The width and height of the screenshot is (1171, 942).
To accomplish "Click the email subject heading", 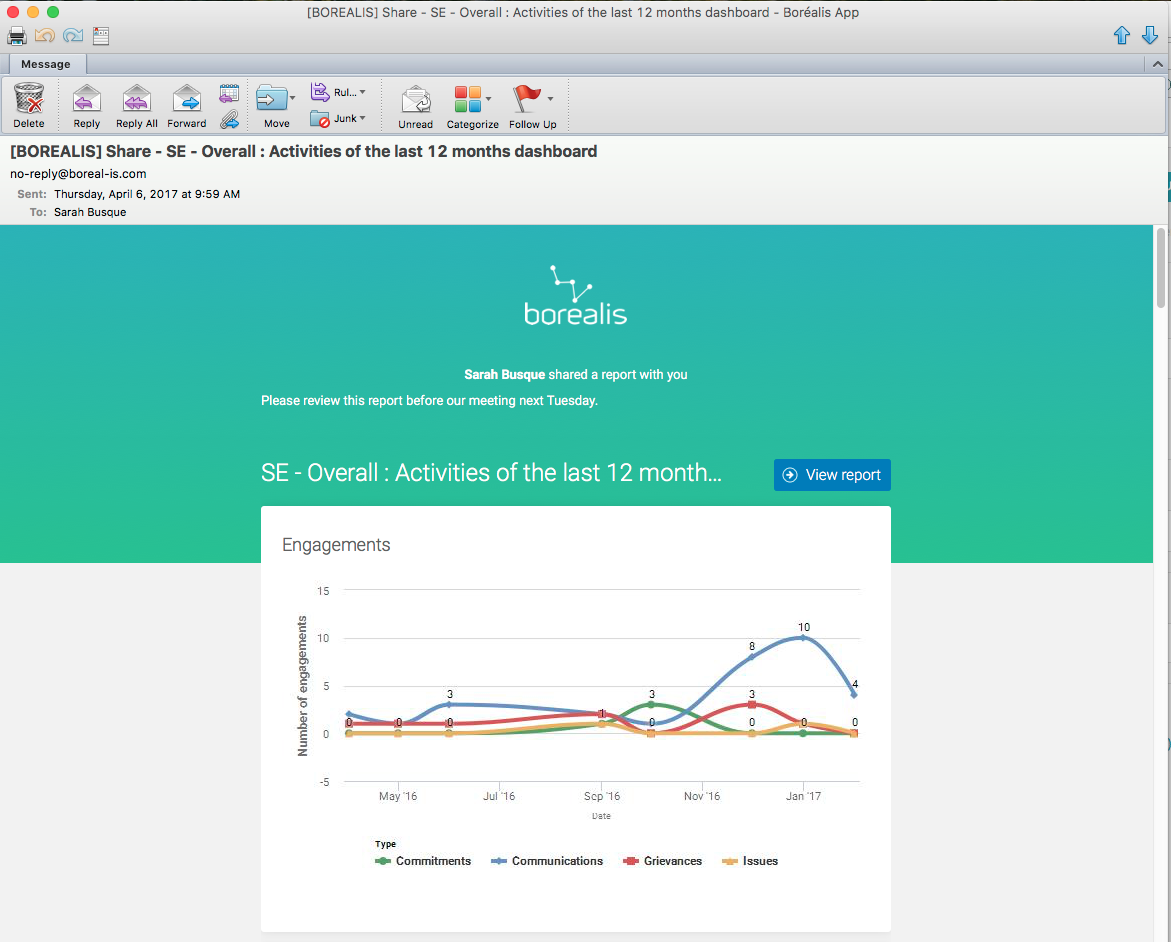I will [304, 152].
